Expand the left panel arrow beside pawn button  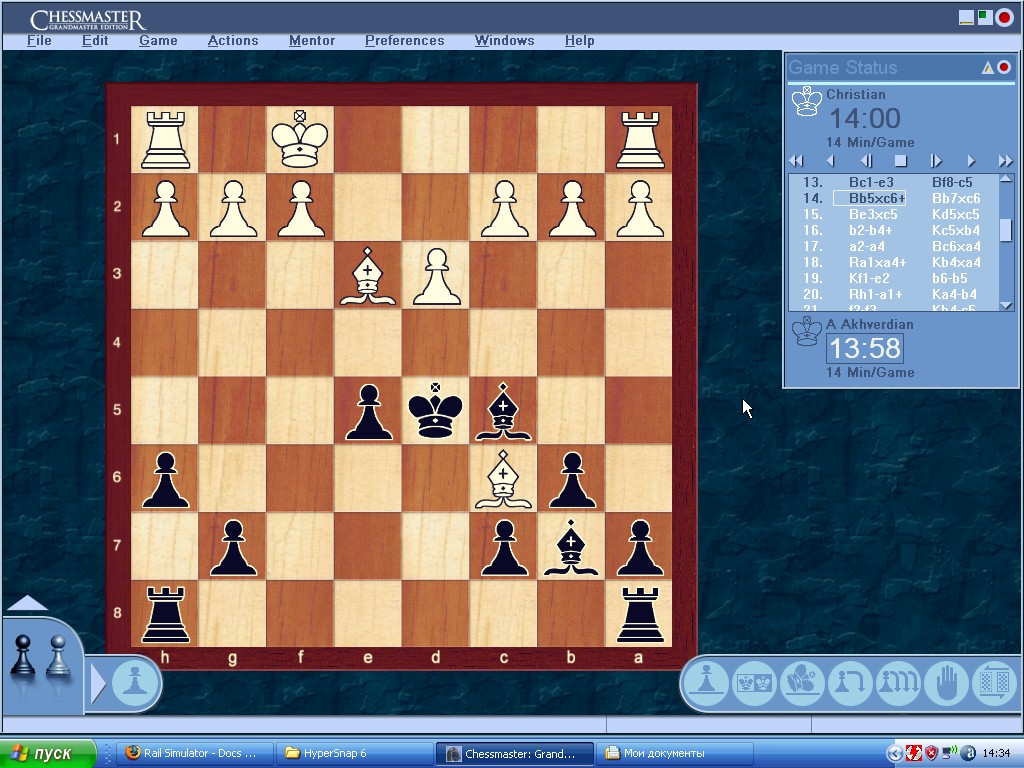(98, 683)
